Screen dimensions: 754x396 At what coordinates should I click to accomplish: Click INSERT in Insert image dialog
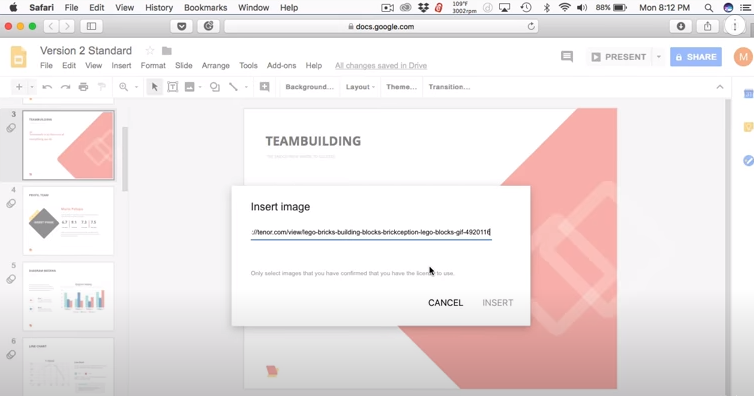(498, 303)
